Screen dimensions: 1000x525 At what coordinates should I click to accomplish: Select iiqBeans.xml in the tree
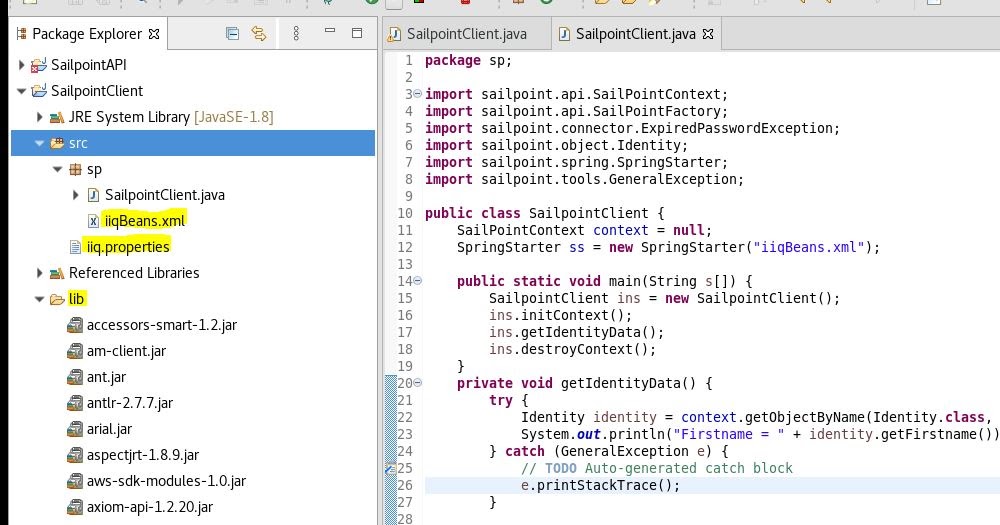(x=145, y=221)
